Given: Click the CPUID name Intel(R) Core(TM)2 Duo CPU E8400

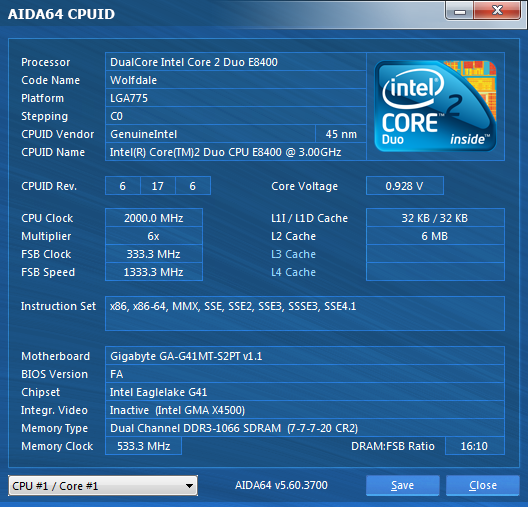Looking at the screenshot, I should pos(236,152).
